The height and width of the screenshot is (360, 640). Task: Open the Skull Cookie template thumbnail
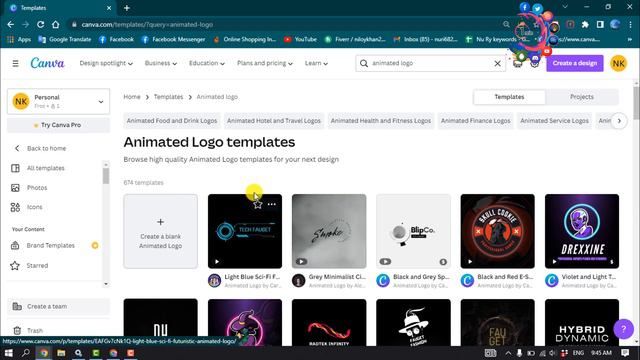coord(498,231)
